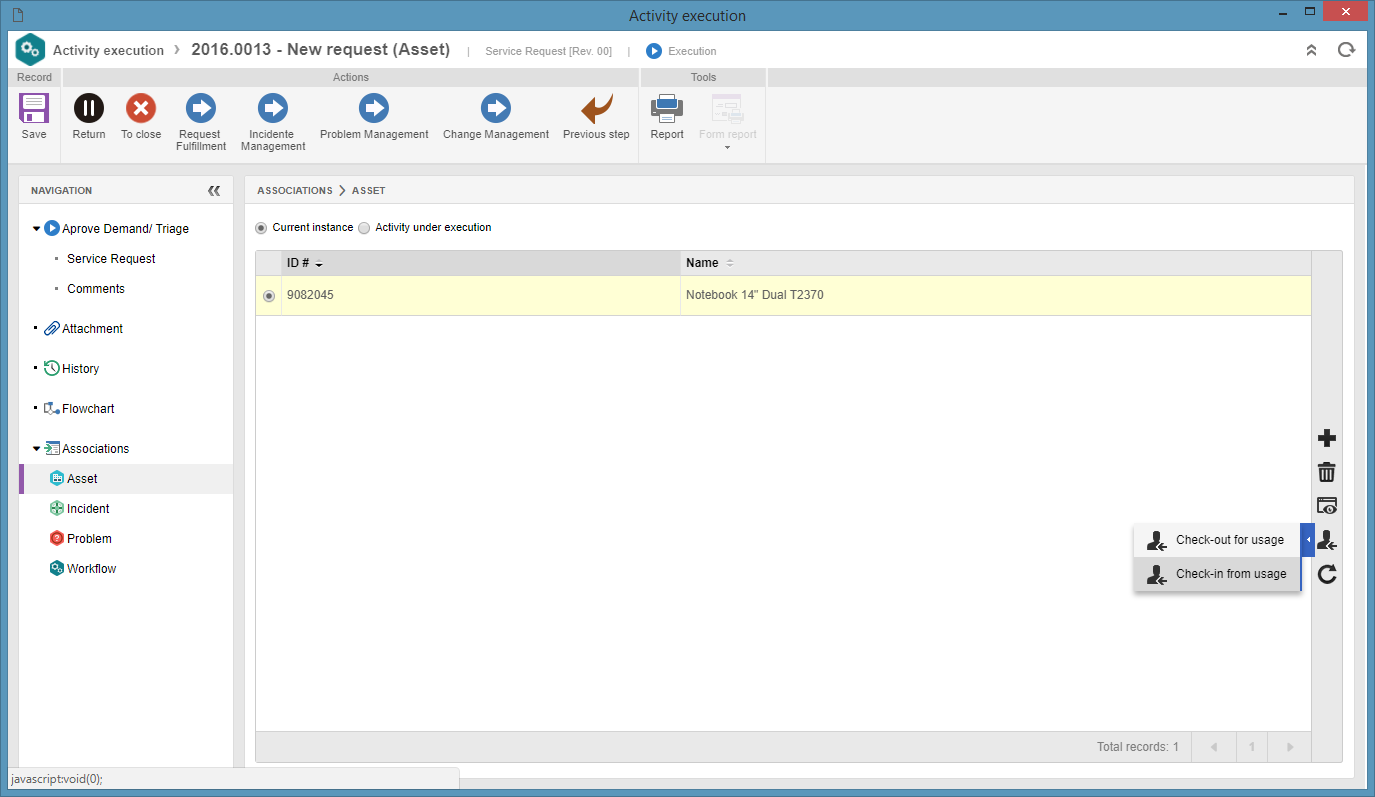The height and width of the screenshot is (797, 1375).
Task: Click the Execution play status icon
Action: coord(654,51)
